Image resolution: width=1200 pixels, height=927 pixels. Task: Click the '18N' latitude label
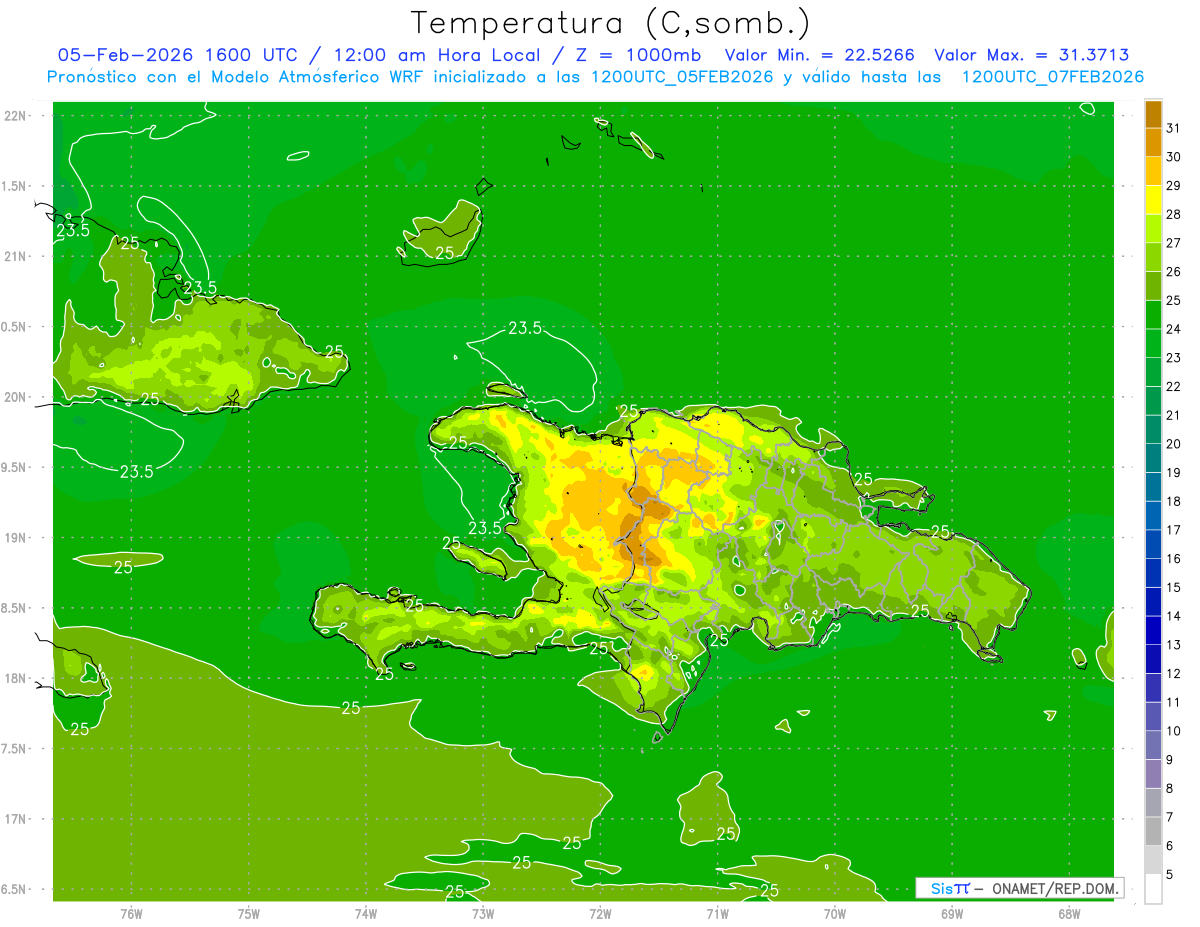click(15, 678)
